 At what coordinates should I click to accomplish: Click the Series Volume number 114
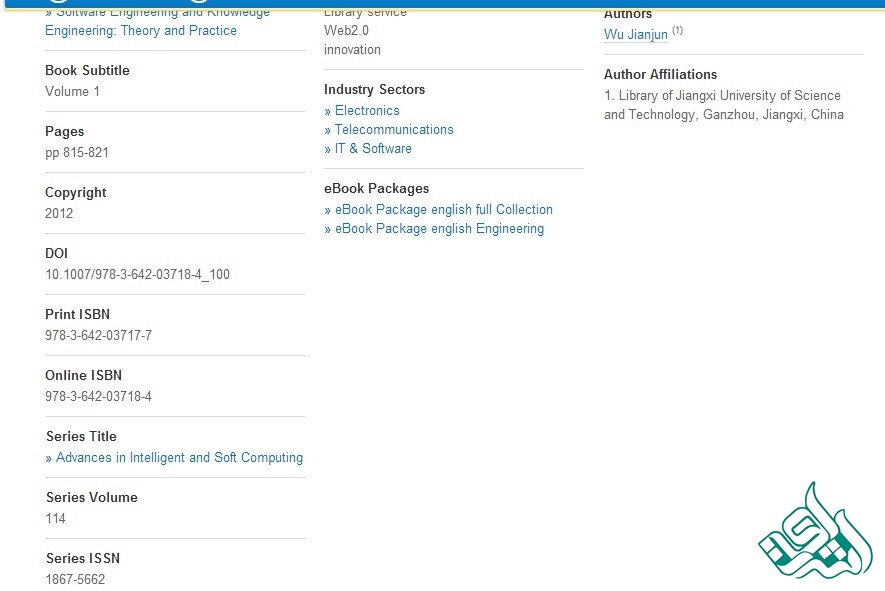[x=56, y=519]
